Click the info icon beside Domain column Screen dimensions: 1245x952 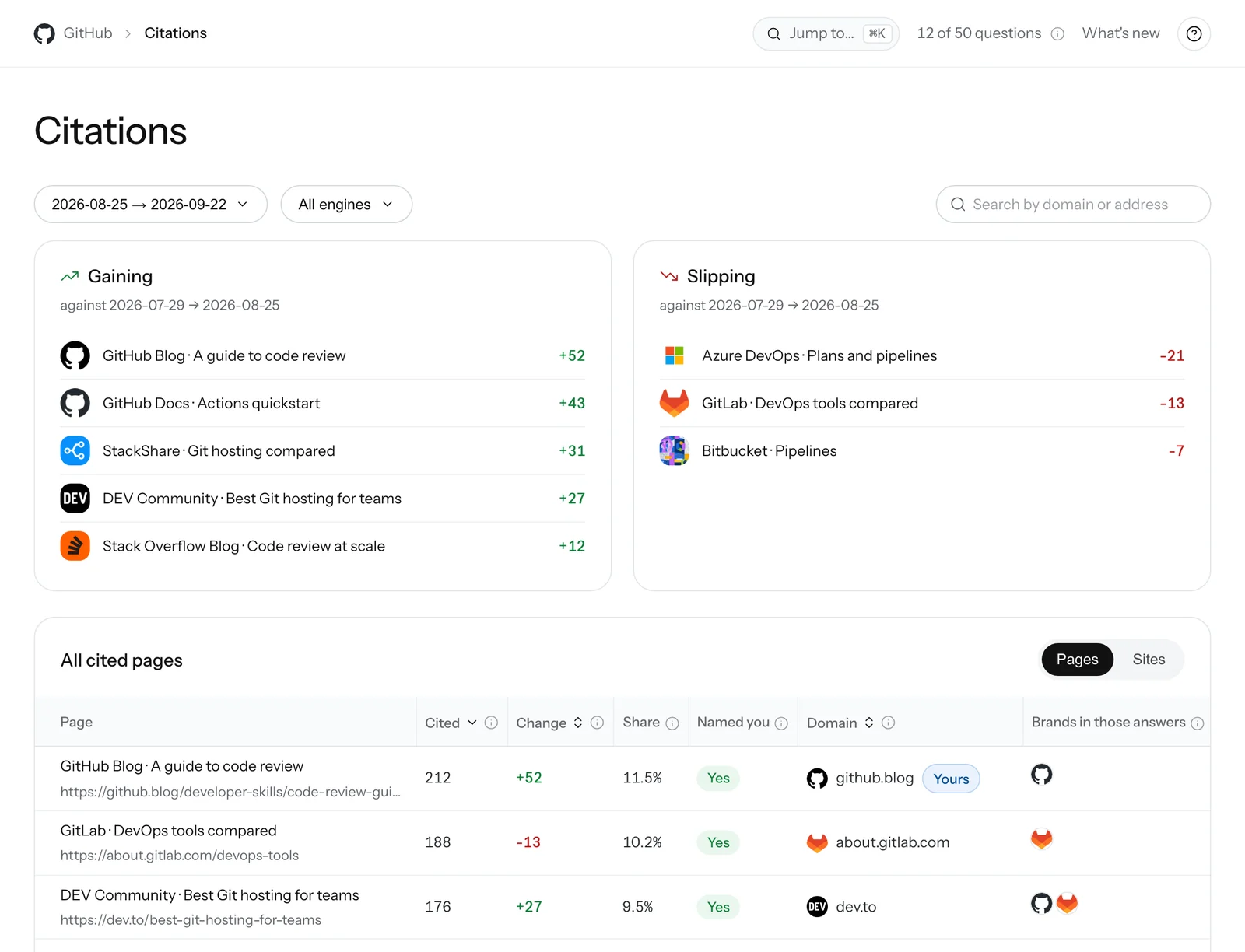point(888,723)
